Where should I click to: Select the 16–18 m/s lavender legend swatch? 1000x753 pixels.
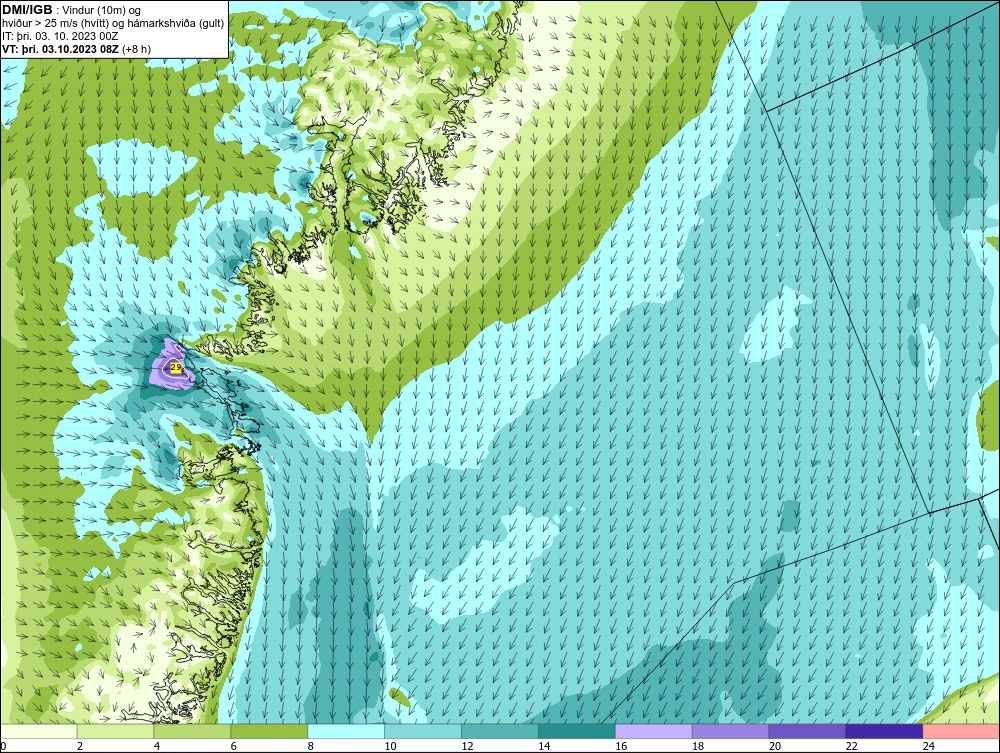(654, 731)
